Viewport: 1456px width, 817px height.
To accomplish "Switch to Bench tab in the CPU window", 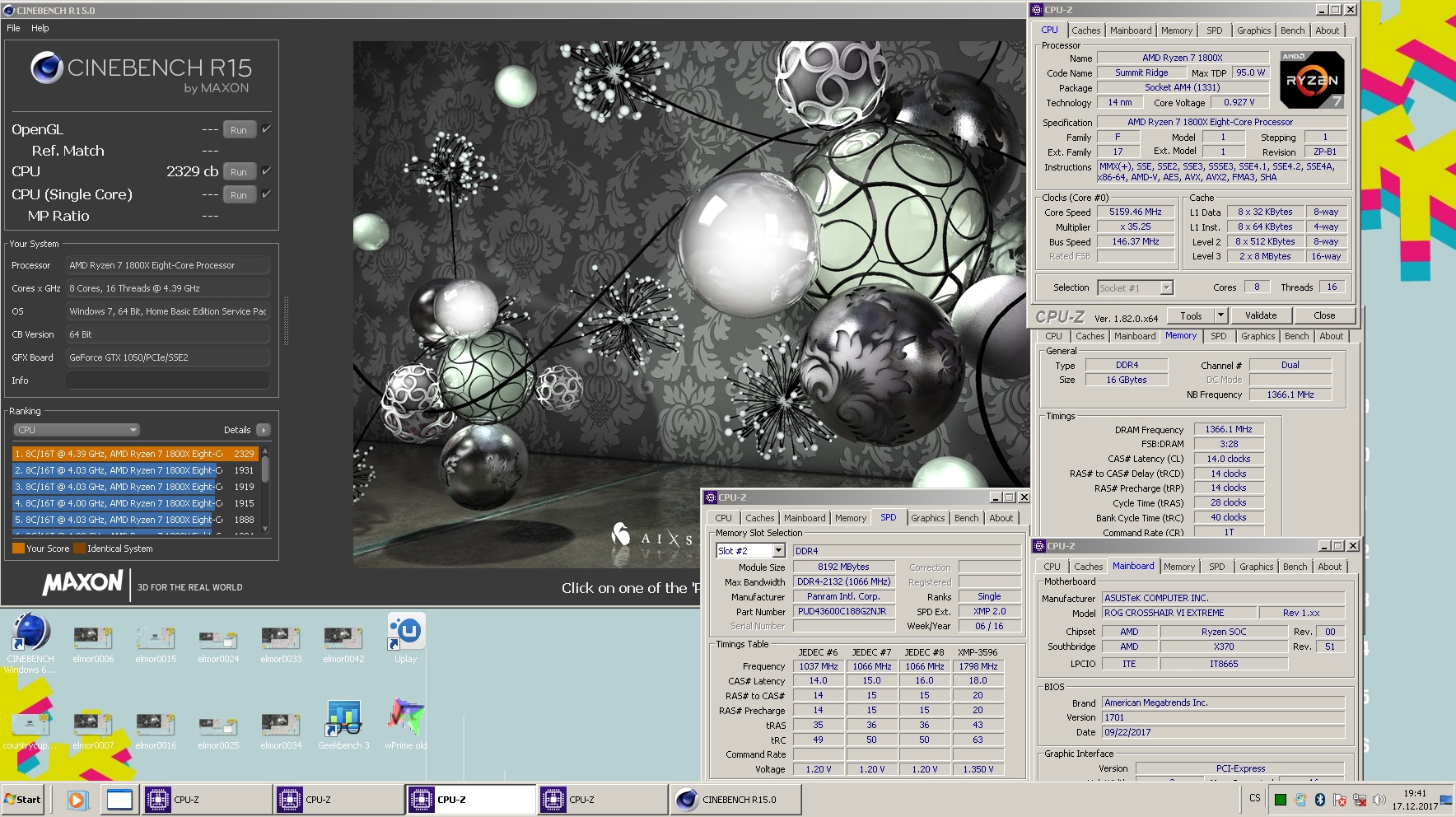I will coord(1292,30).
